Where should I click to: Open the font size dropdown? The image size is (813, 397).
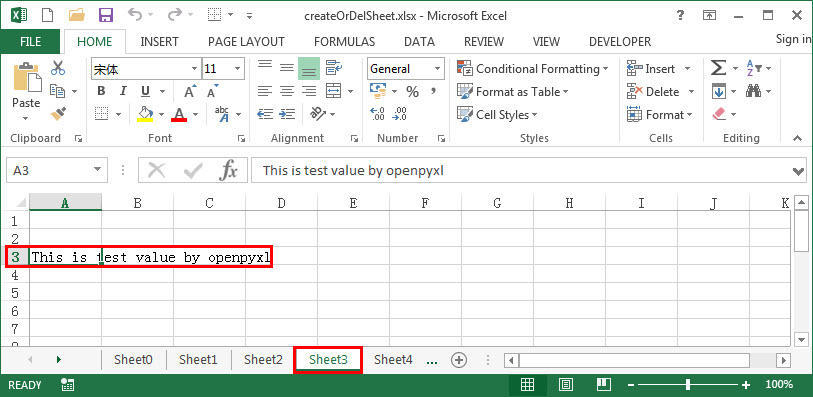tap(237, 68)
